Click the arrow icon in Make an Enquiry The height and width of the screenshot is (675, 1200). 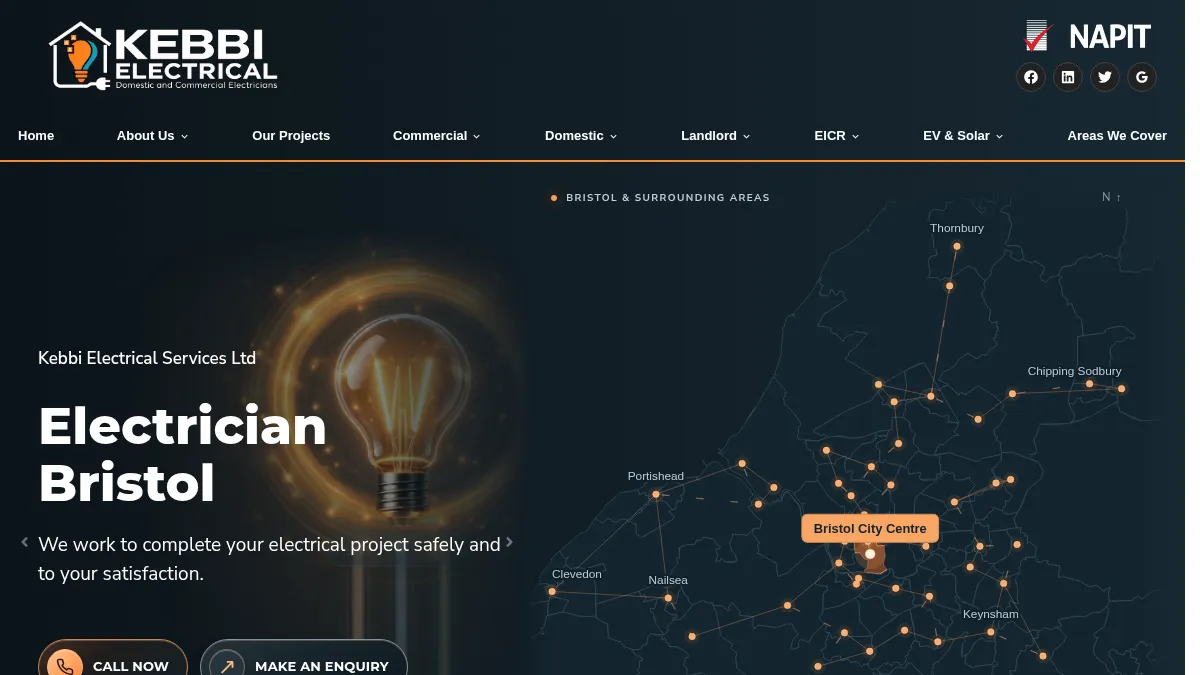[227, 666]
